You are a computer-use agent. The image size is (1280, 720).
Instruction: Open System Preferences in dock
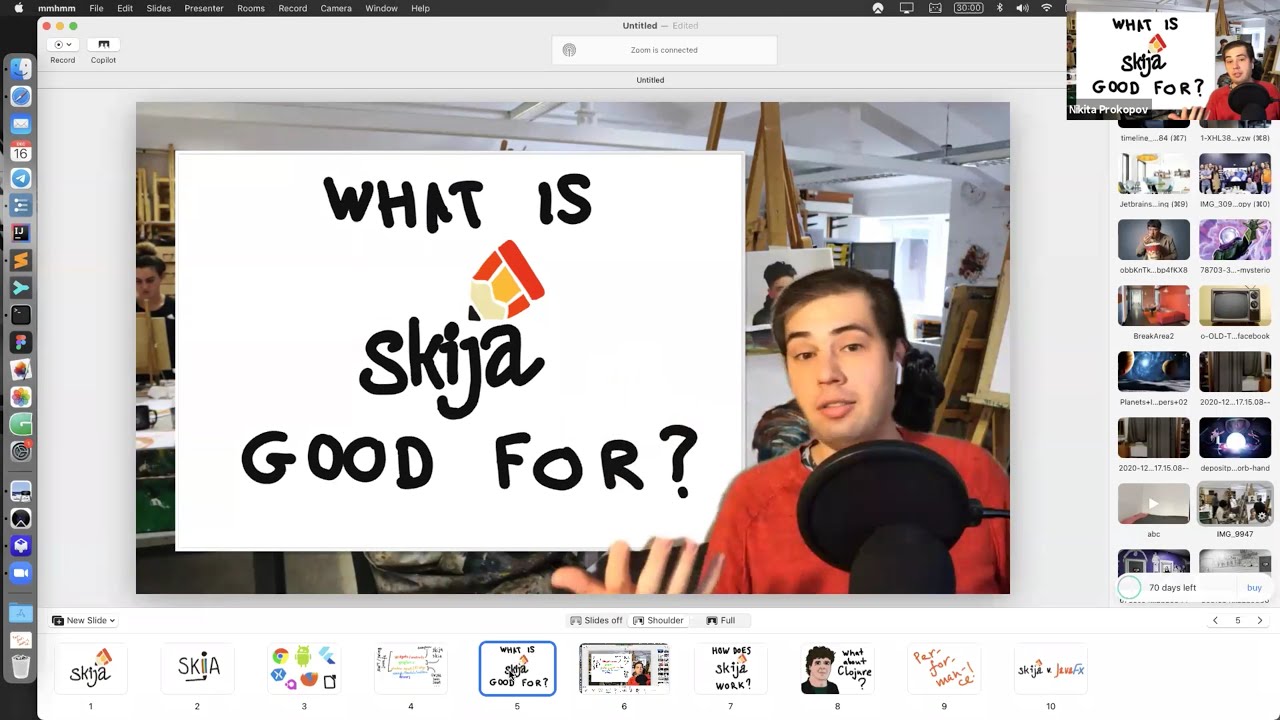coord(21,451)
